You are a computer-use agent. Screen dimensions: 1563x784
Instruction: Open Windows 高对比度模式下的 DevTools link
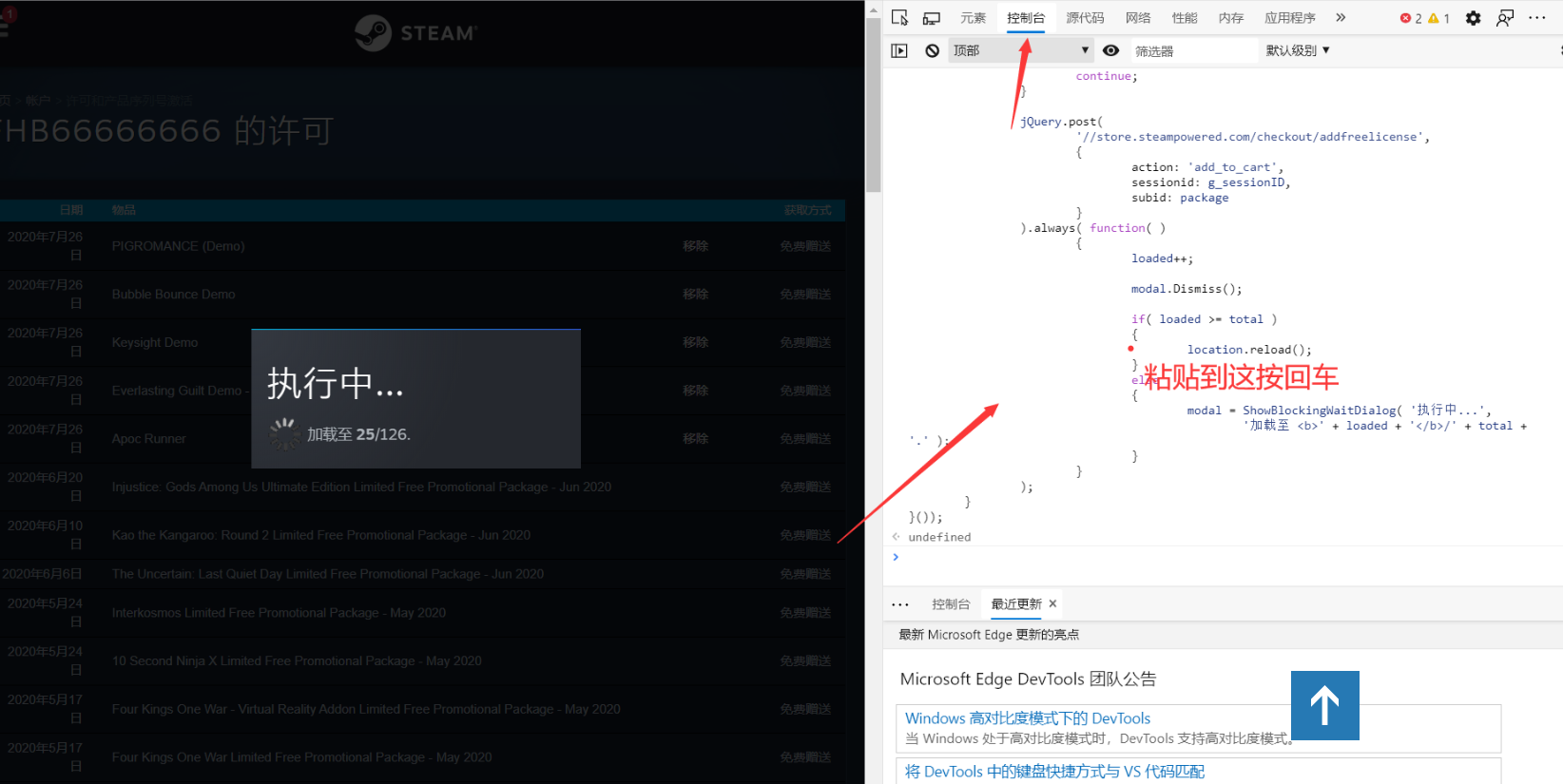[1028, 718]
